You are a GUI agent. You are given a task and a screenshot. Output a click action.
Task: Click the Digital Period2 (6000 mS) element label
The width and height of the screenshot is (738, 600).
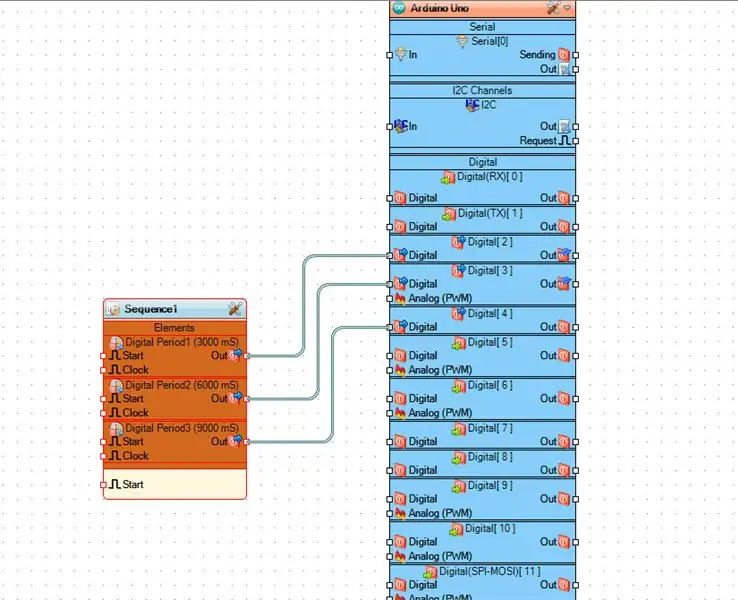coord(182,385)
